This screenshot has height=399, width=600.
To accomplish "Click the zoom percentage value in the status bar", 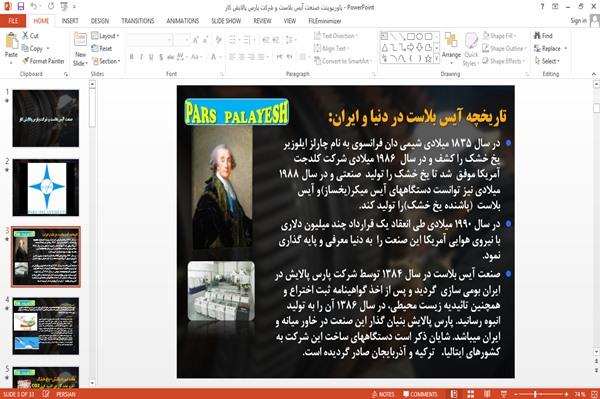I will click(x=580, y=394).
